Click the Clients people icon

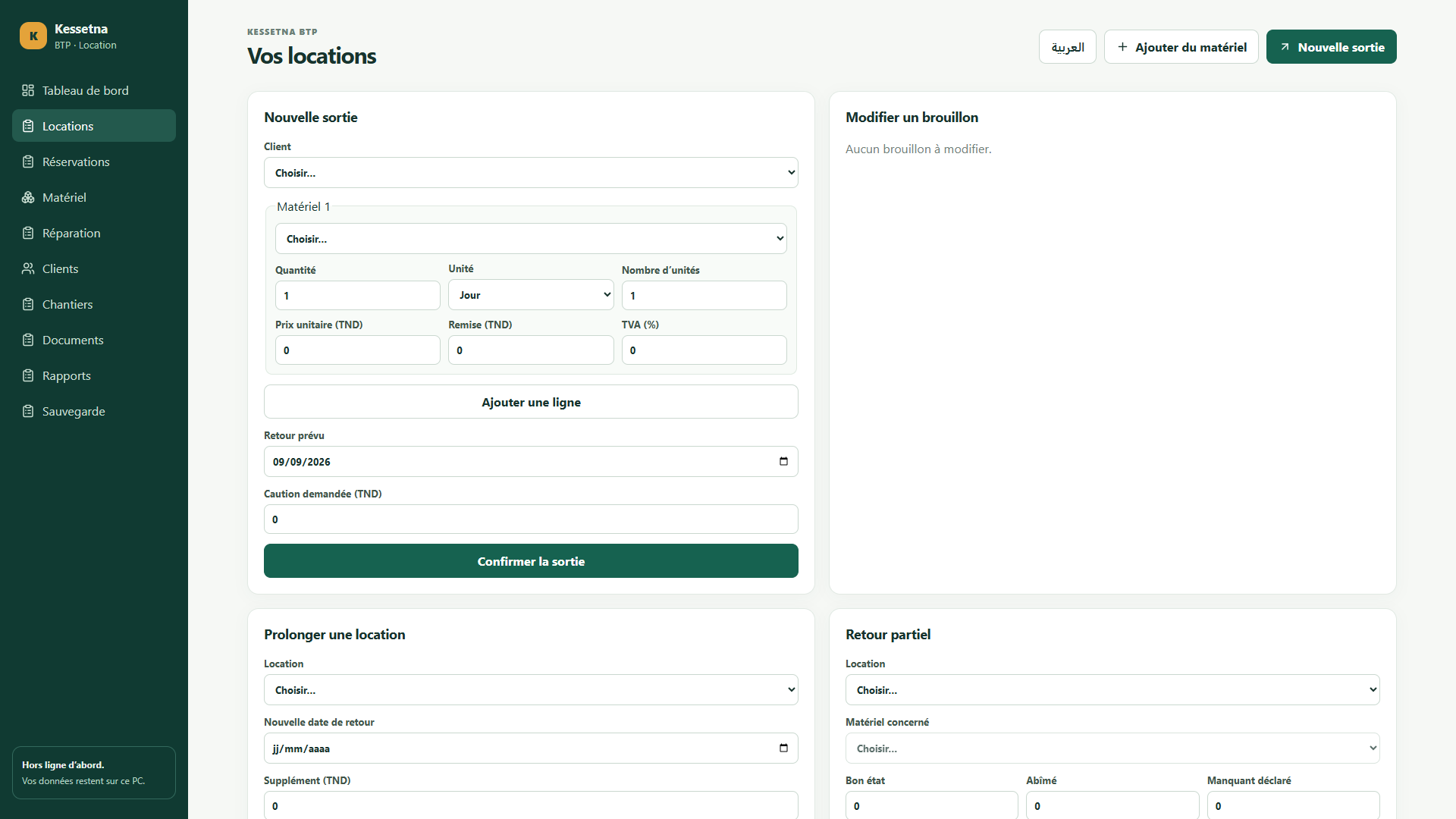pos(28,268)
